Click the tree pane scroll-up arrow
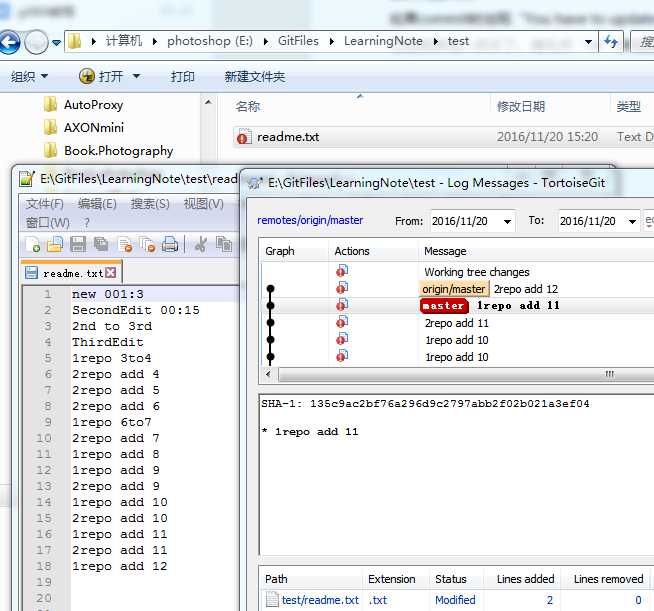The image size is (654, 611). pos(208,102)
